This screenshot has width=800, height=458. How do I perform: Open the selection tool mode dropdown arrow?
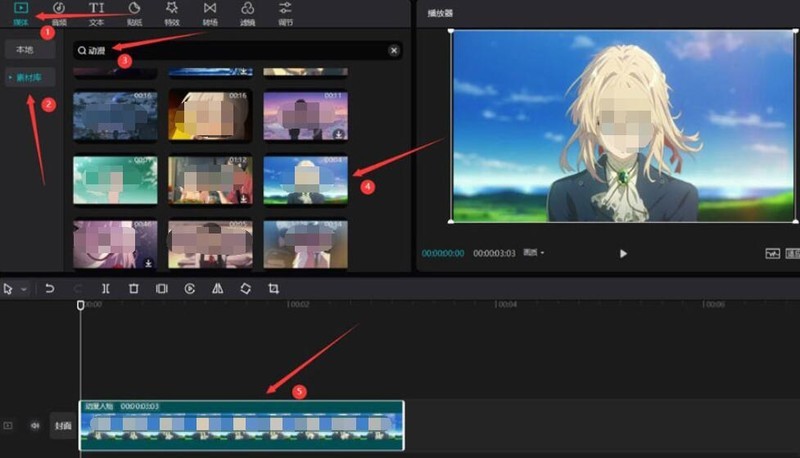coord(24,289)
